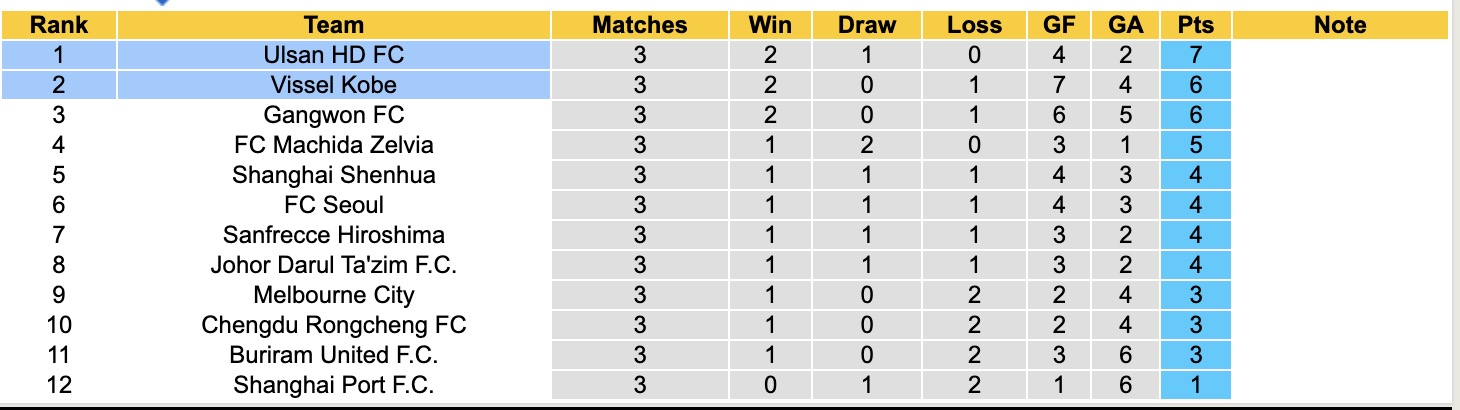Click the Pts column header
The height and width of the screenshot is (410, 1460).
click(1196, 25)
